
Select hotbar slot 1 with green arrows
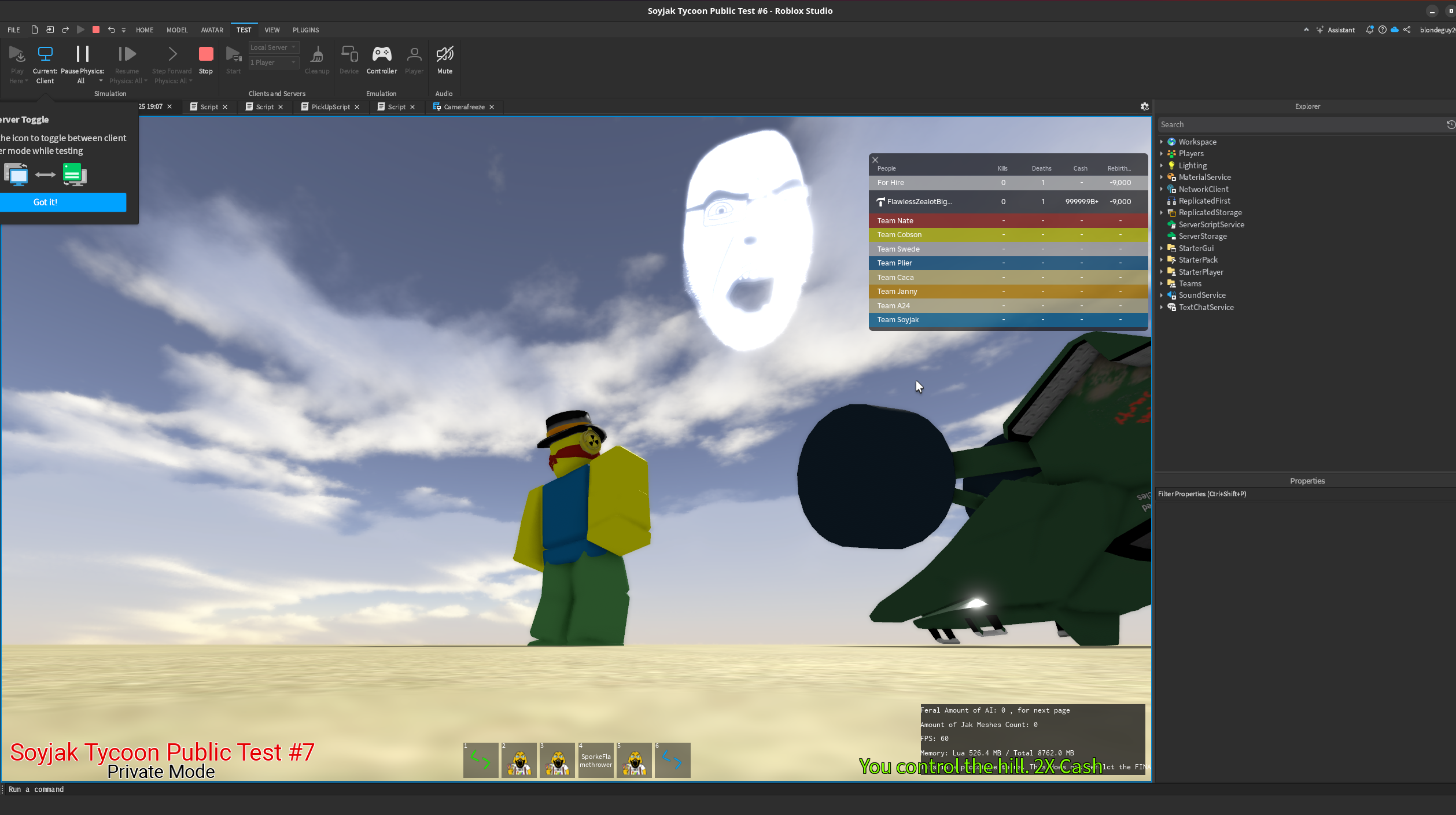(481, 760)
